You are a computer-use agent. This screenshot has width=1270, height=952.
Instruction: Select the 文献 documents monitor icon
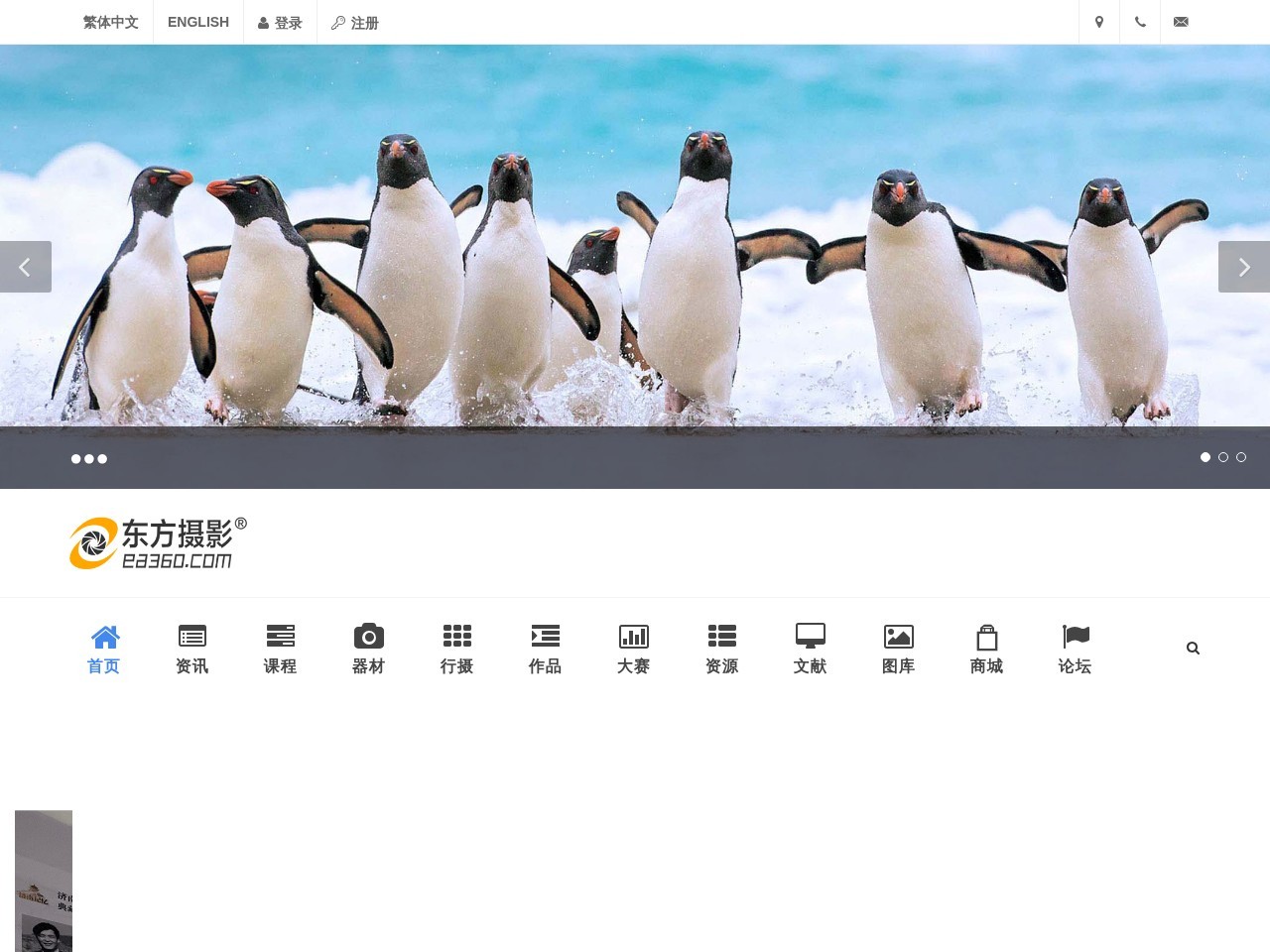[x=810, y=636]
